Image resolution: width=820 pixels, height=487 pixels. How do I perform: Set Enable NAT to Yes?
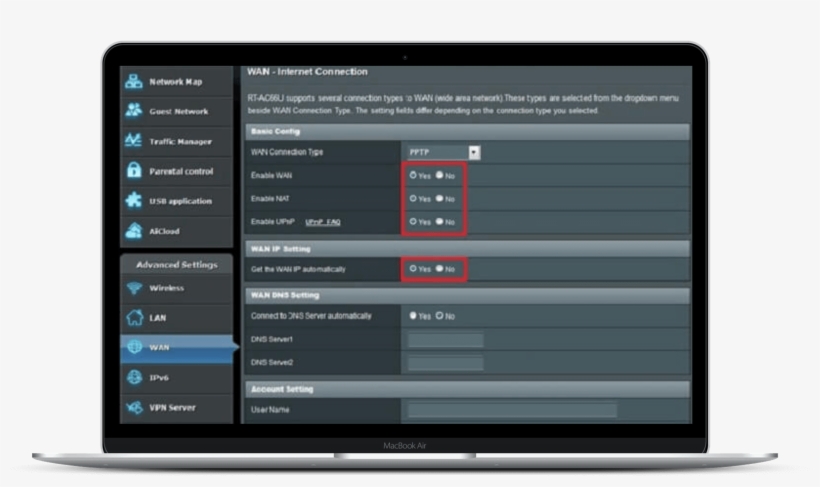tap(413, 198)
